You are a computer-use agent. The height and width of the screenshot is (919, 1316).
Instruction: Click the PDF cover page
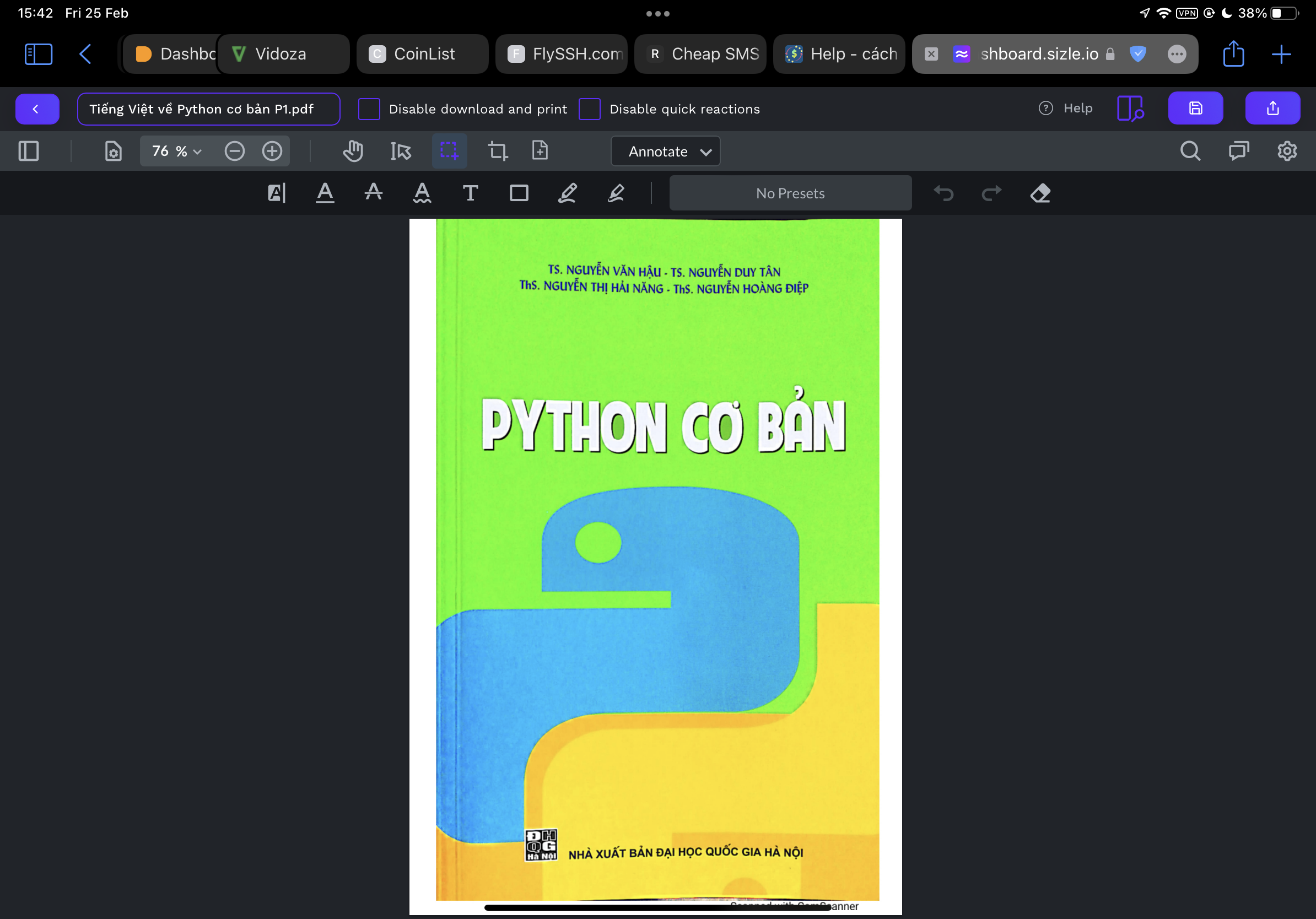(656, 566)
